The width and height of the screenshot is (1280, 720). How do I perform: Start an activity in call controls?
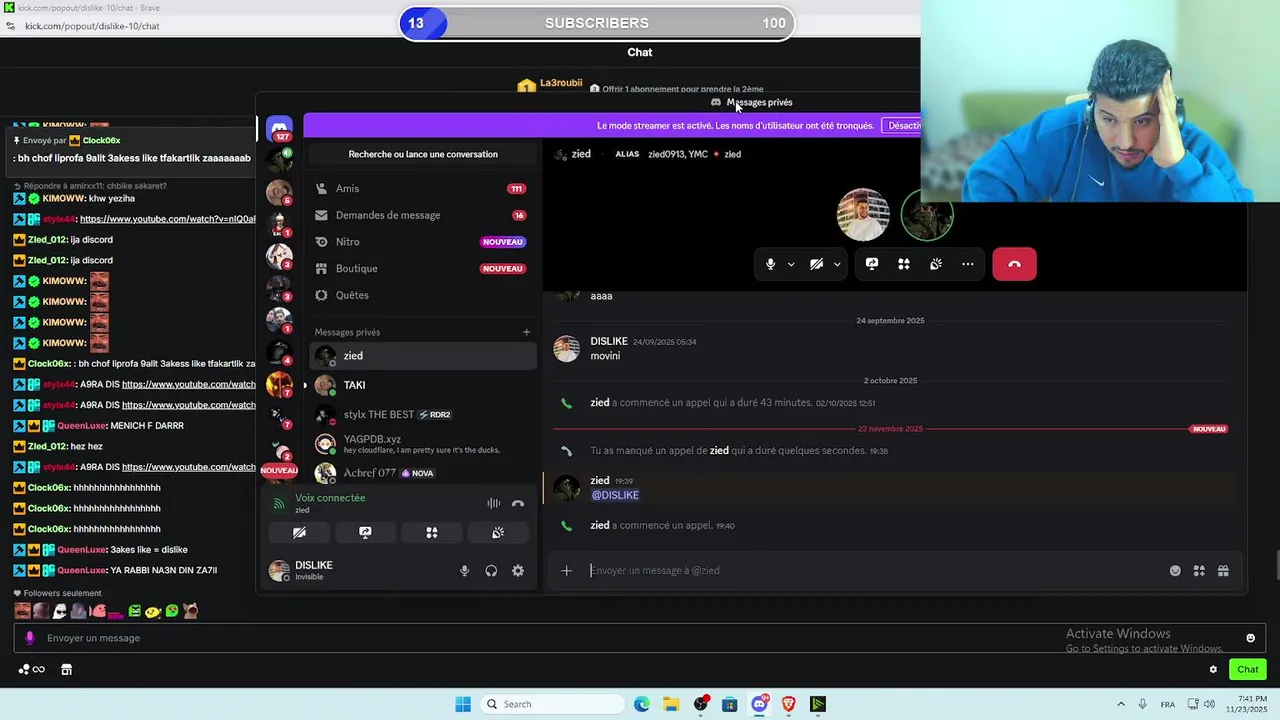pos(904,264)
